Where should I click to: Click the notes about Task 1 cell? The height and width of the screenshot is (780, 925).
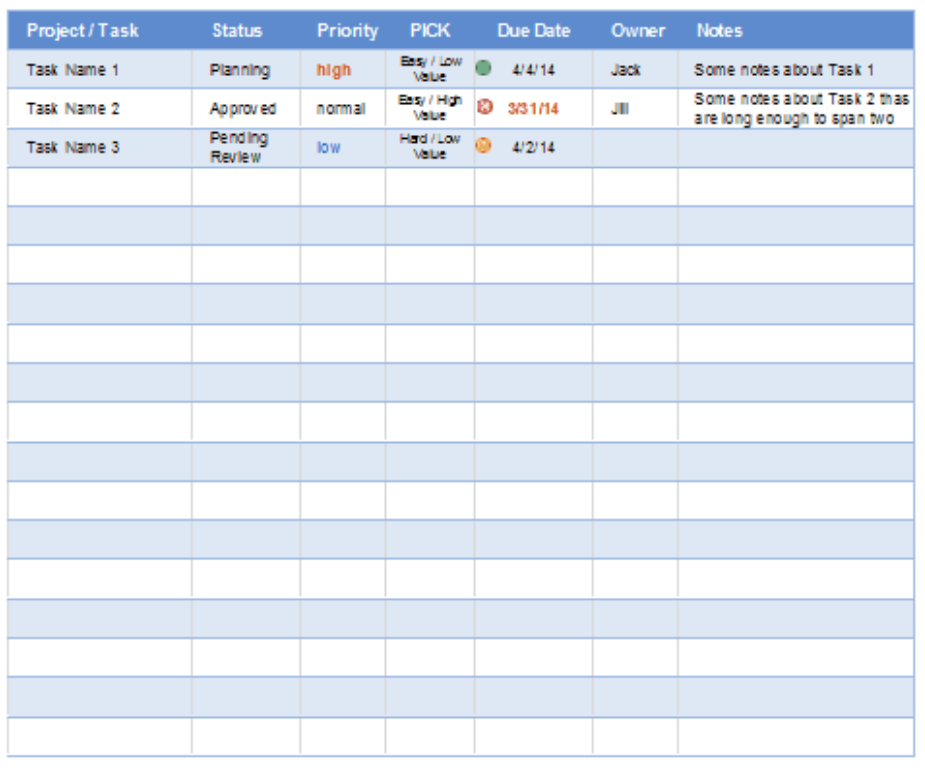(796, 70)
